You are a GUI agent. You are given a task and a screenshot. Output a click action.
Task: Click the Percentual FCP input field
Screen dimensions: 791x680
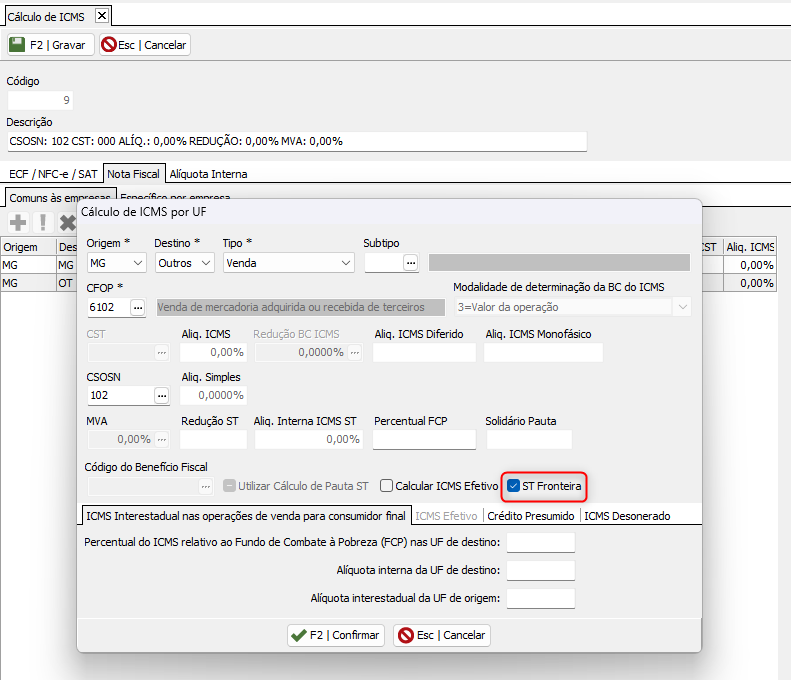(x=425, y=439)
